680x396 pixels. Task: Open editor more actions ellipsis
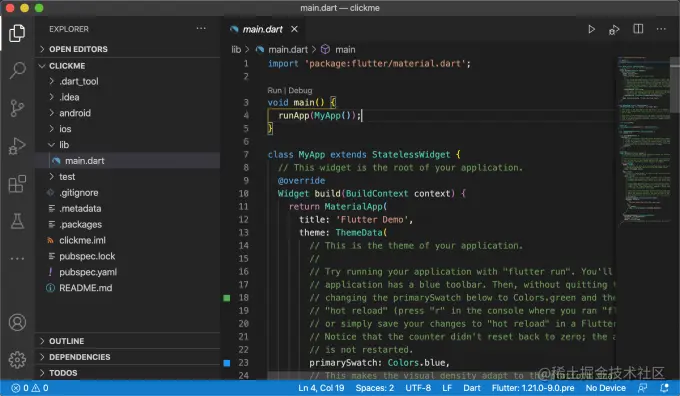coord(661,29)
